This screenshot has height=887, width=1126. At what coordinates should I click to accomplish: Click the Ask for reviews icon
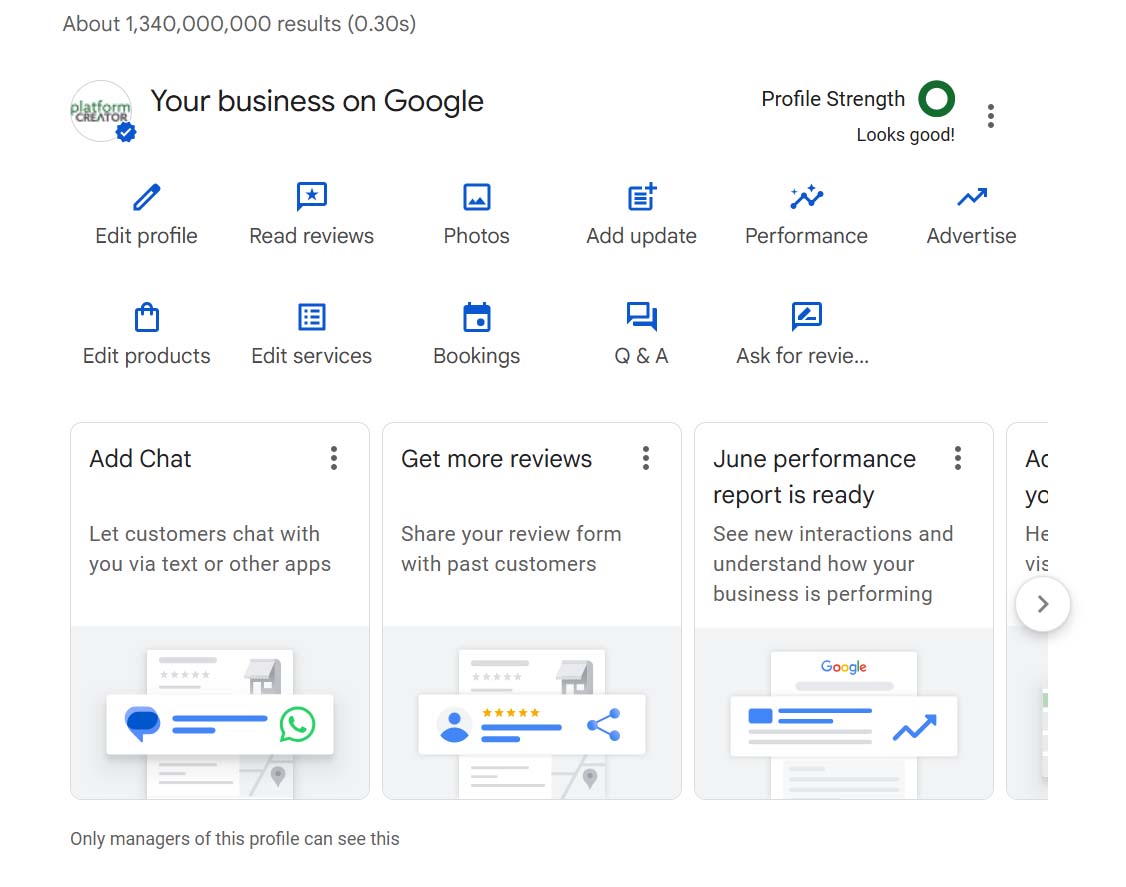pos(806,316)
